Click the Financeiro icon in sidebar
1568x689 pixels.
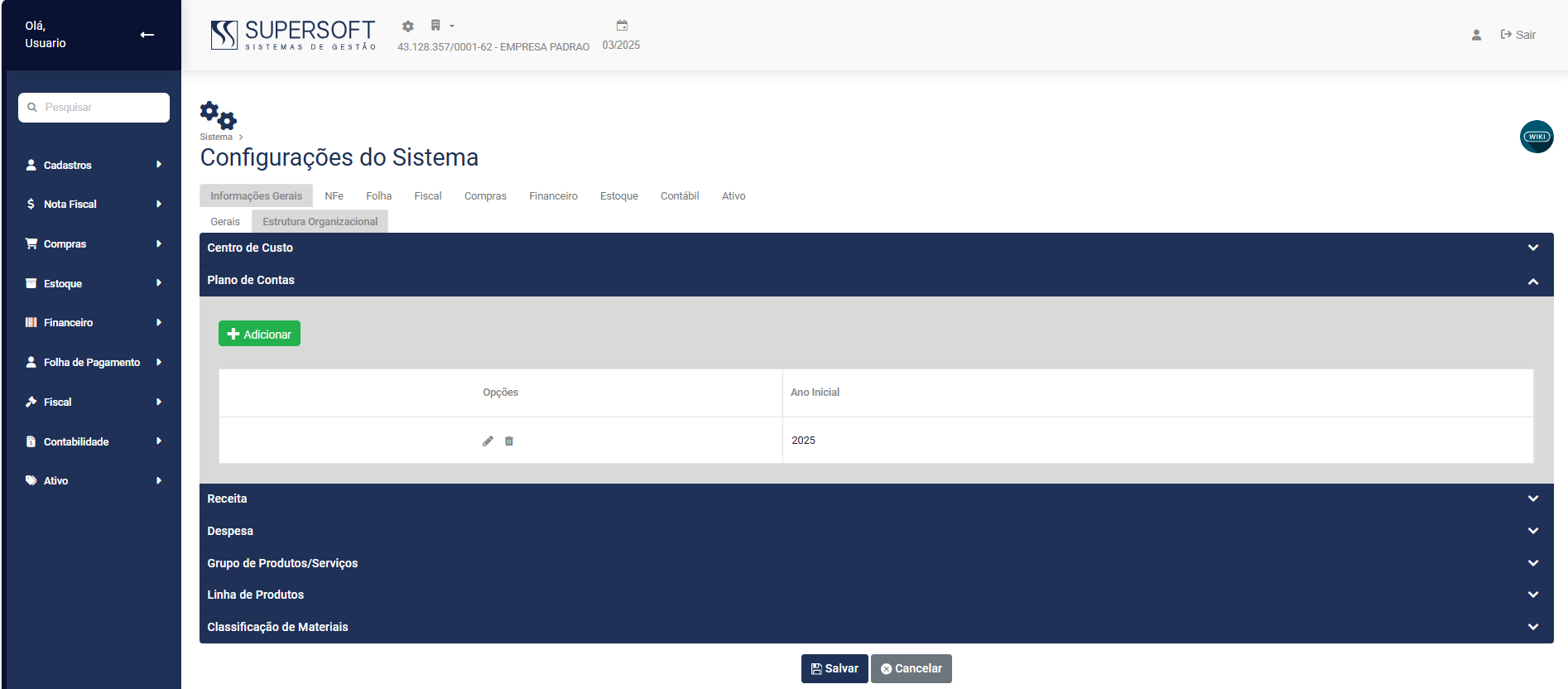tap(31, 322)
